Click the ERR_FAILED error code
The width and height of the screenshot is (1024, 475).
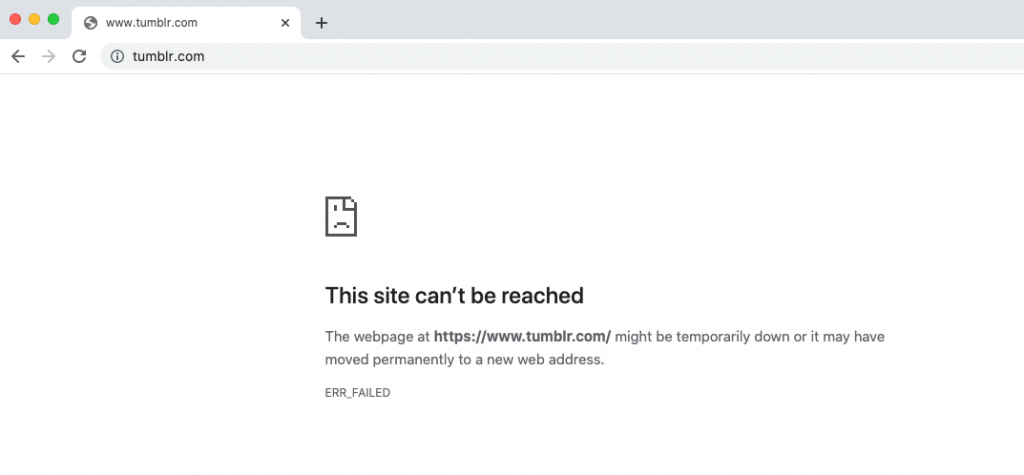pos(357,393)
